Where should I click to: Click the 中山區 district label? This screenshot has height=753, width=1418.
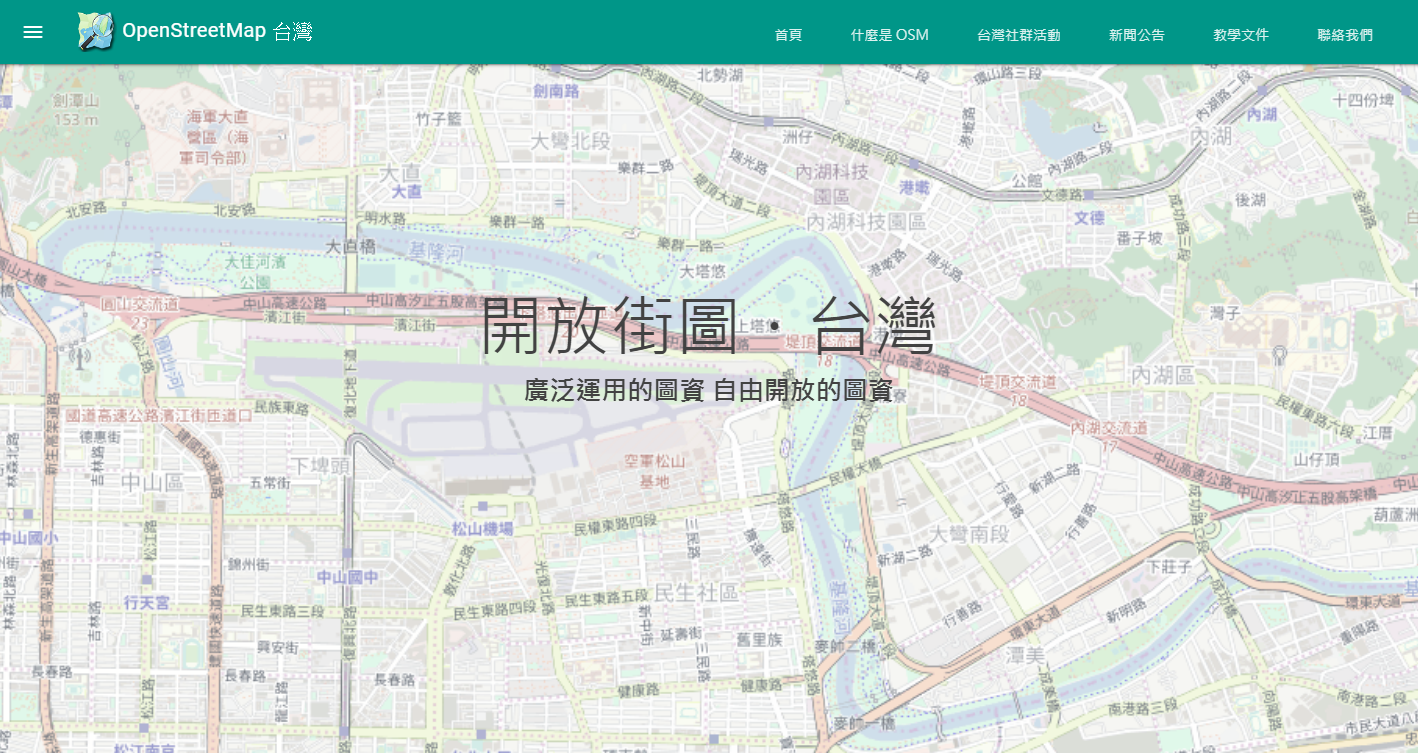tap(153, 482)
